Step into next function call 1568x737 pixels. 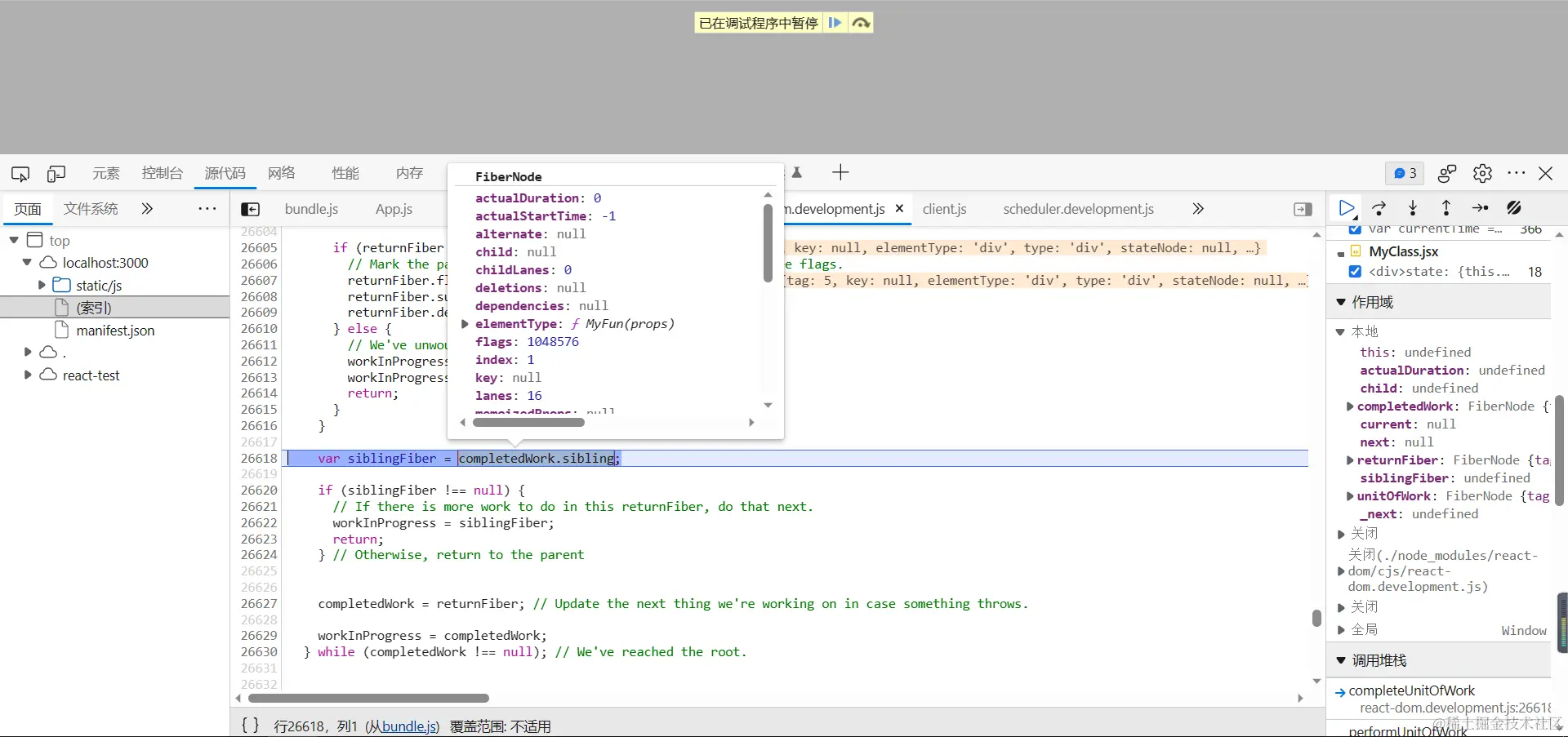(1413, 208)
